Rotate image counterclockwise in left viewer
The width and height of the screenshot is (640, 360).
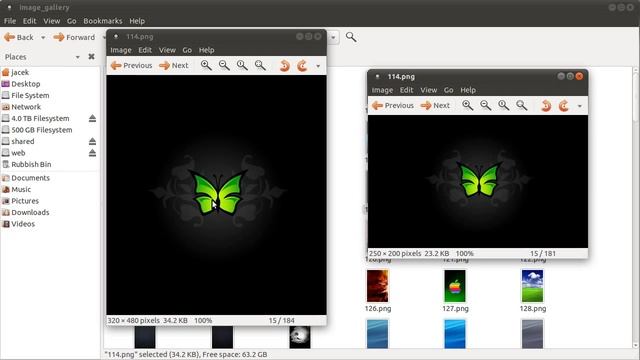(x=284, y=65)
